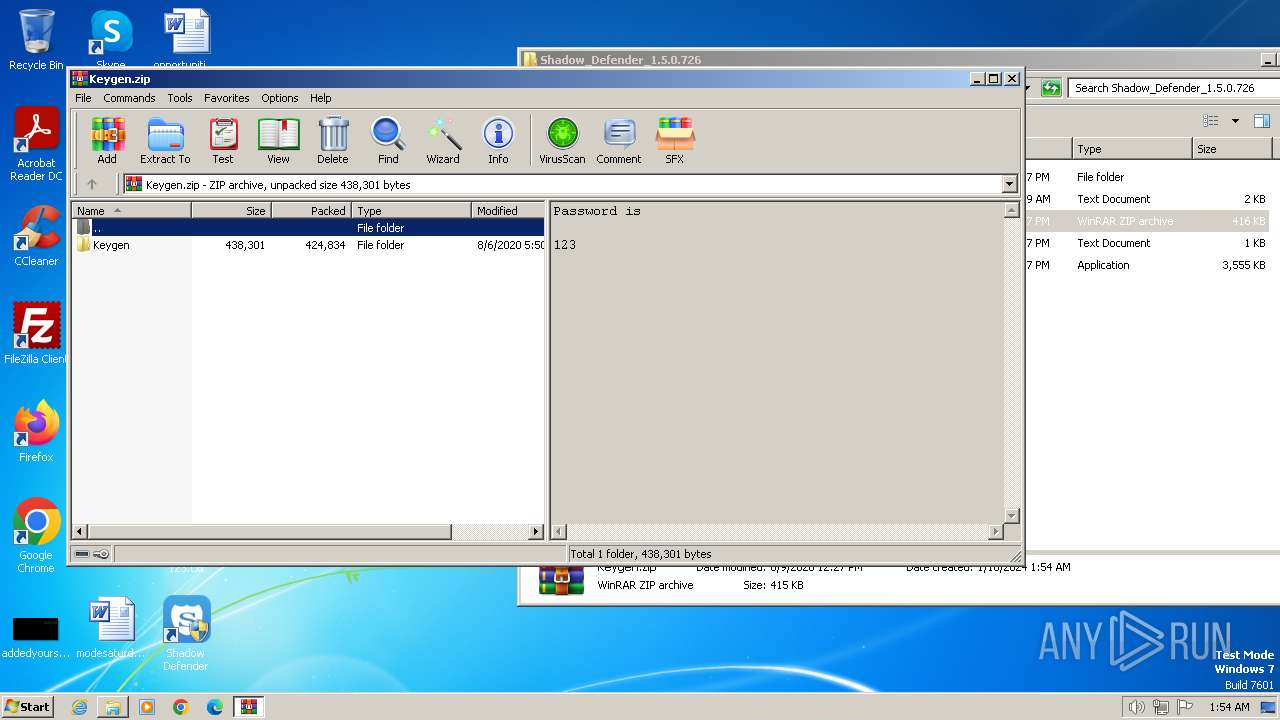The width and height of the screenshot is (1280, 720).
Task: Click the 'Password is' comment text
Action: [597, 211]
